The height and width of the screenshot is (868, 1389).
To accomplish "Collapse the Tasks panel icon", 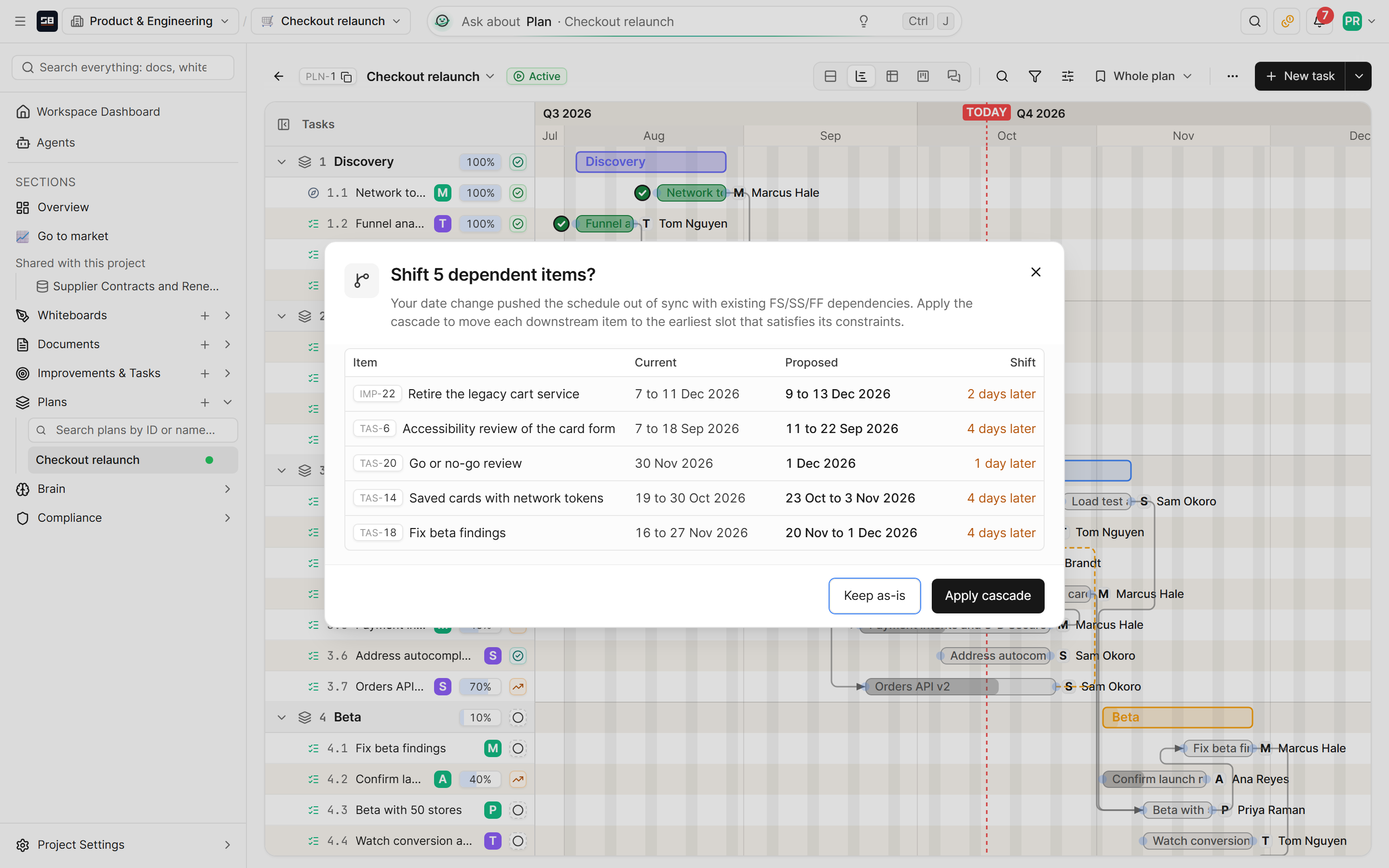I will 284,124.
